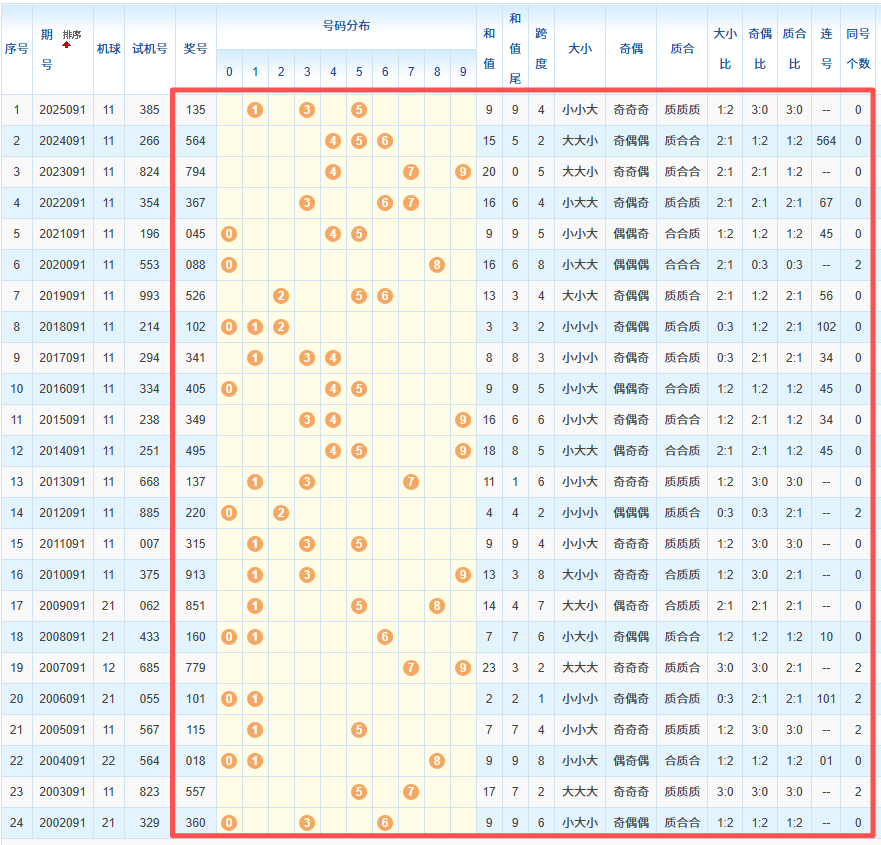Click orange ball 1 in row 2025091
The width and height of the screenshot is (881, 845).
click(x=255, y=110)
